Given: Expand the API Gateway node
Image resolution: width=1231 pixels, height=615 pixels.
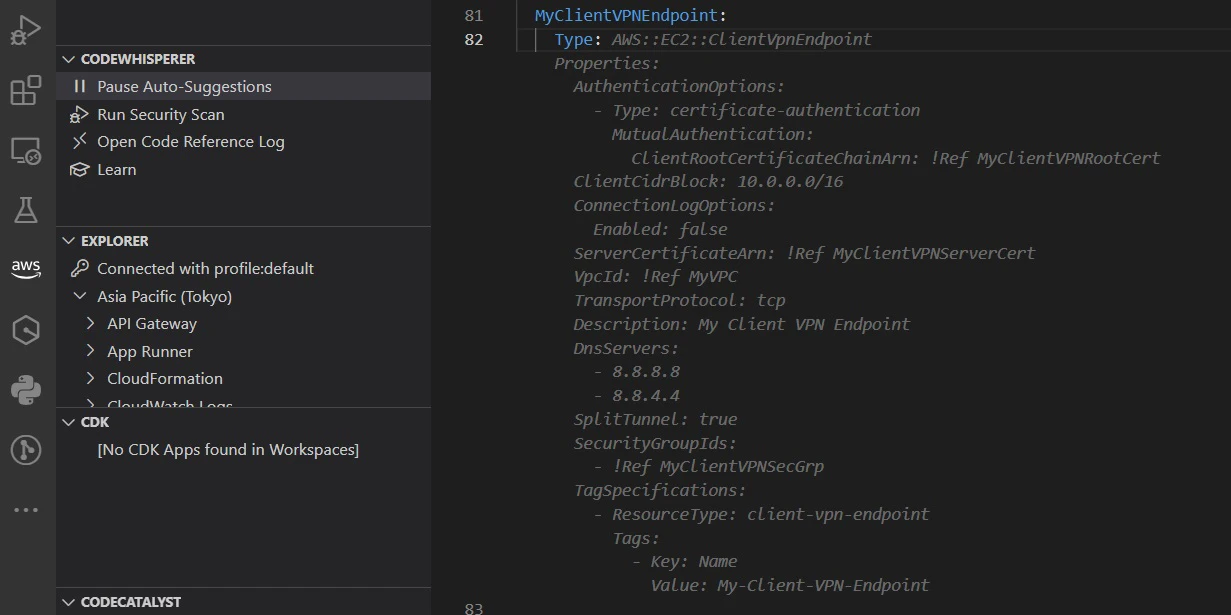Looking at the screenshot, I should point(91,324).
